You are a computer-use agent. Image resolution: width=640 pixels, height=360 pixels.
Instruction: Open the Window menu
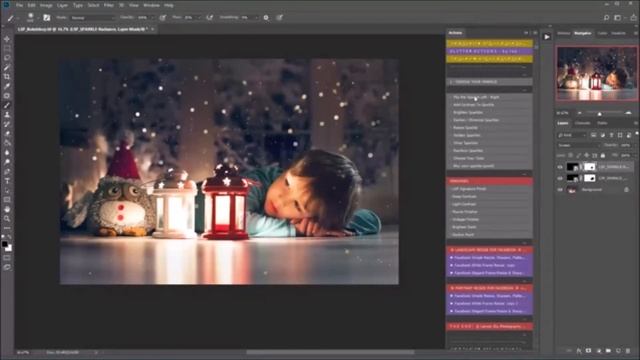[x=151, y=5]
